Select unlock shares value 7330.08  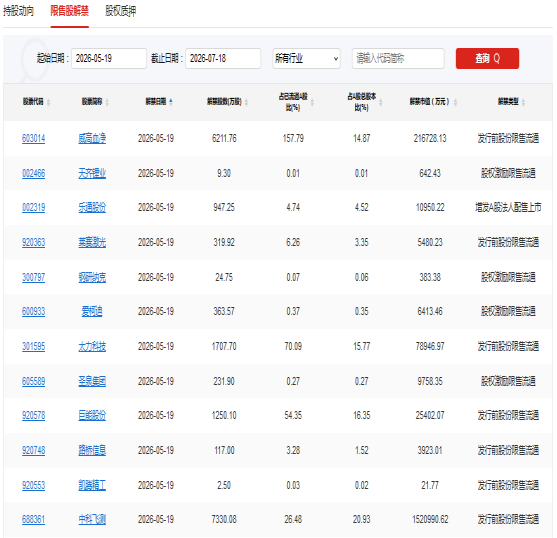tap(224, 520)
